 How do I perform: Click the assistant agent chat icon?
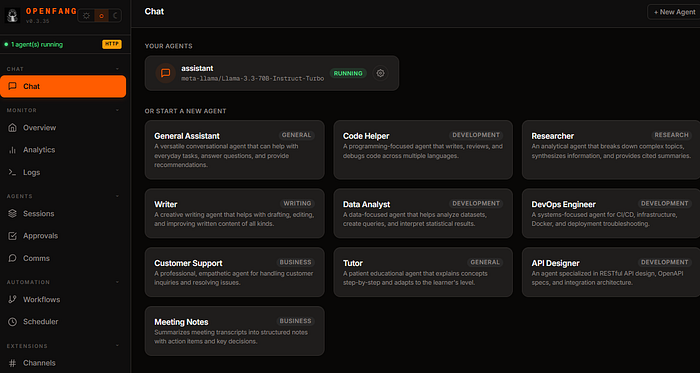[x=165, y=73]
